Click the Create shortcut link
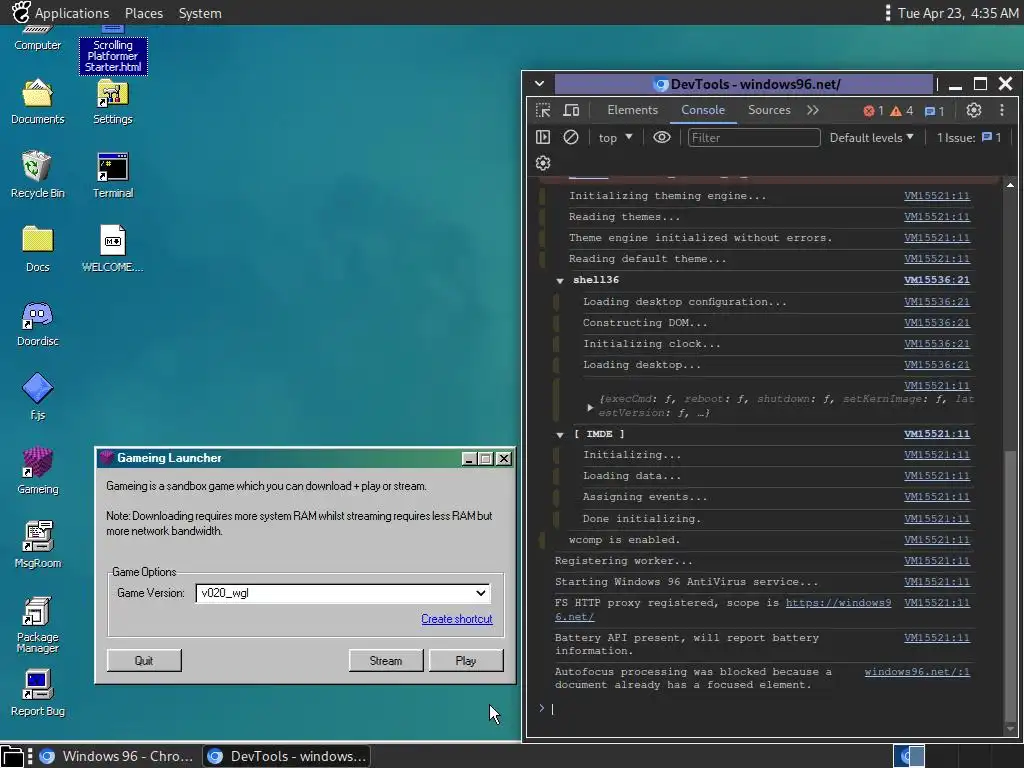Image resolution: width=1024 pixels, height=768 pixels. coord(456,619)
